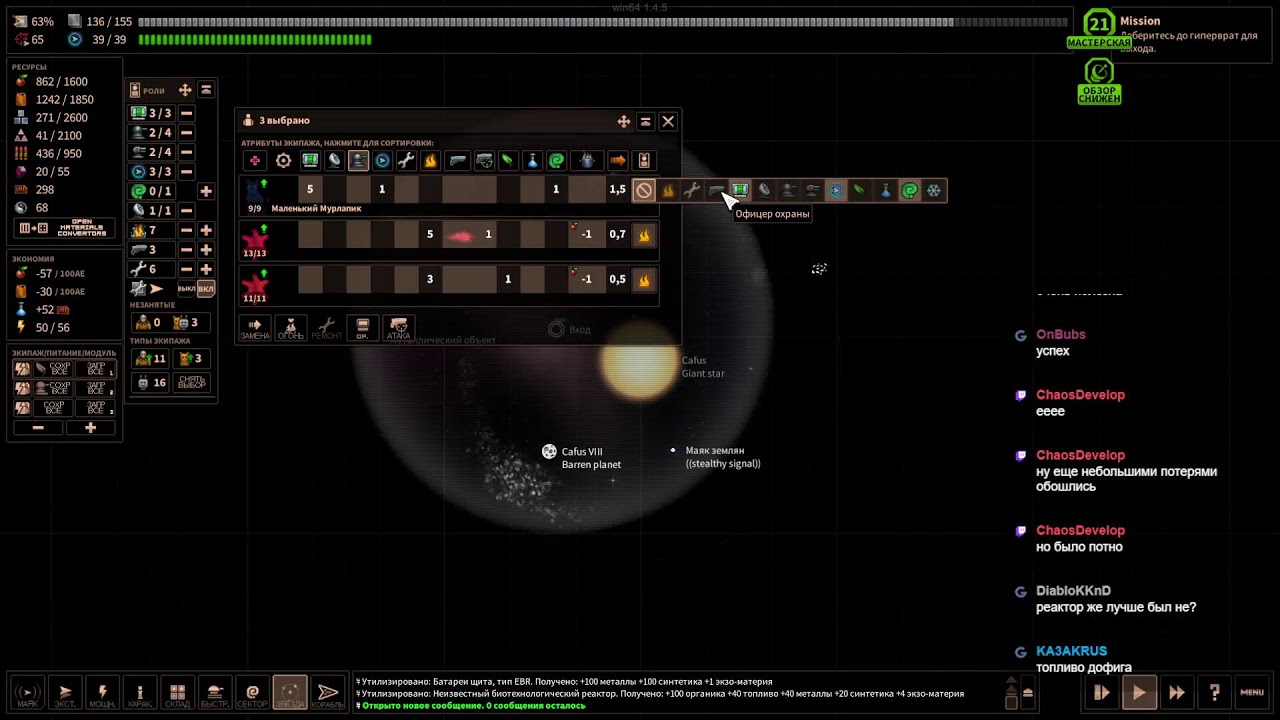Add a crew preset with plus button
This screenshot has width=1280, height=720.
90,428
